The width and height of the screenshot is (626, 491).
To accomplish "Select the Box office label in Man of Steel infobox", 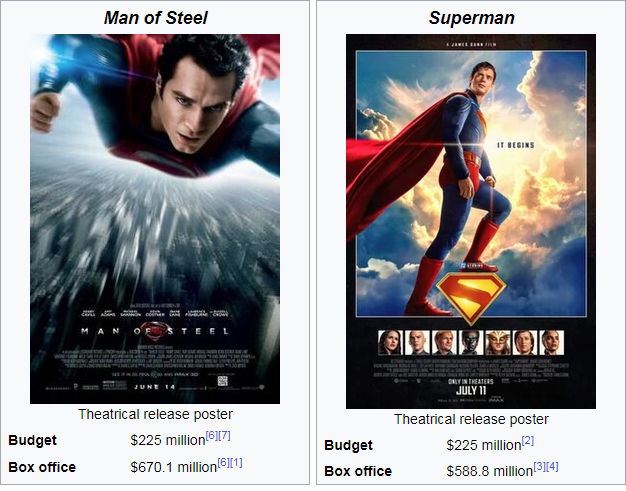I will [41, 466].
